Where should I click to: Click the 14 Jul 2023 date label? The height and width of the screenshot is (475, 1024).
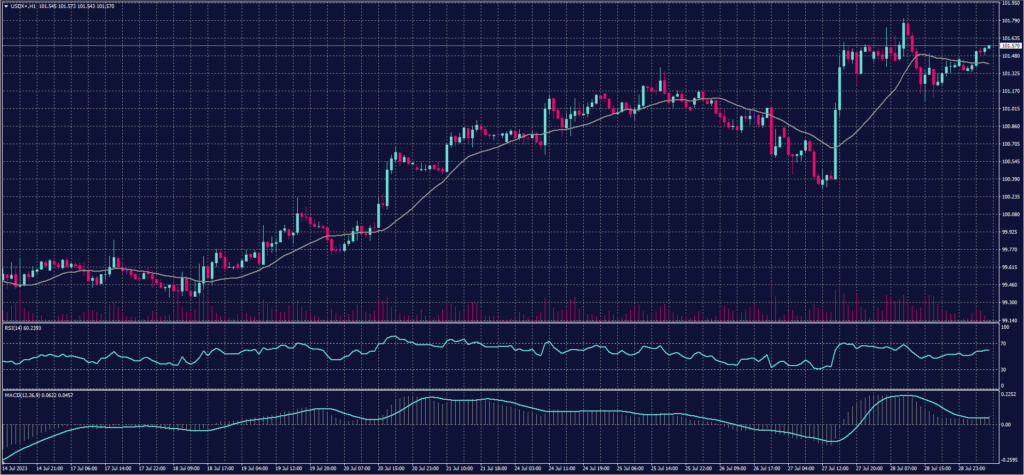point(16,467)
